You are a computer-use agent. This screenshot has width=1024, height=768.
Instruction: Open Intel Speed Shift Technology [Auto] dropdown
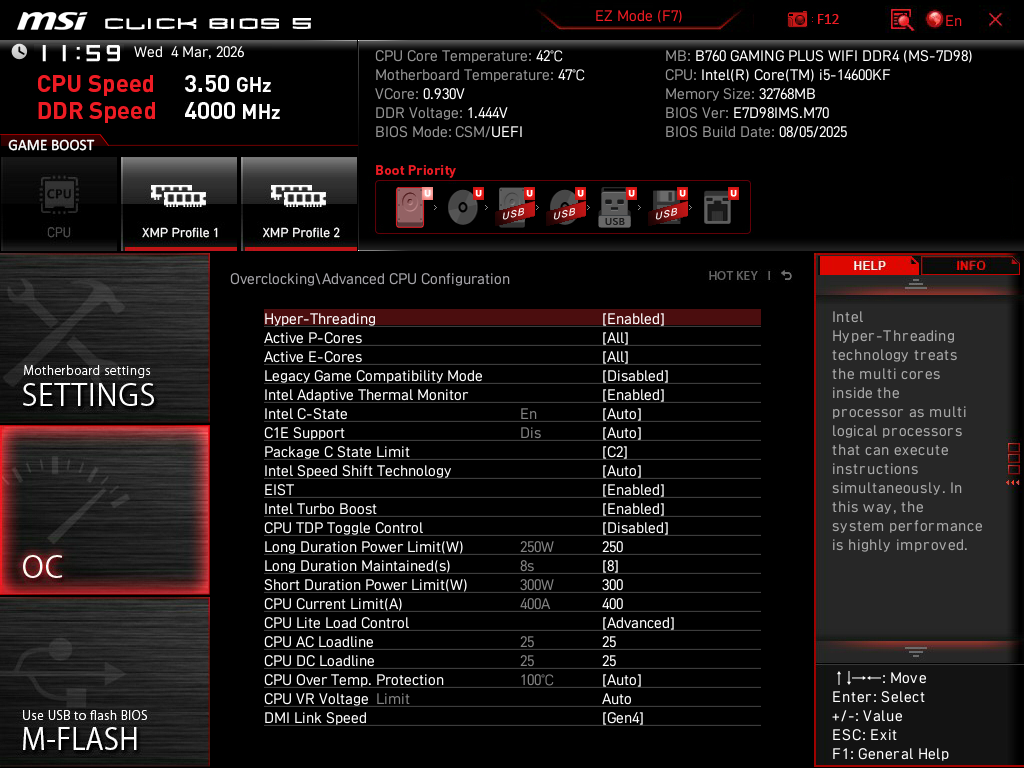point(622,470)
